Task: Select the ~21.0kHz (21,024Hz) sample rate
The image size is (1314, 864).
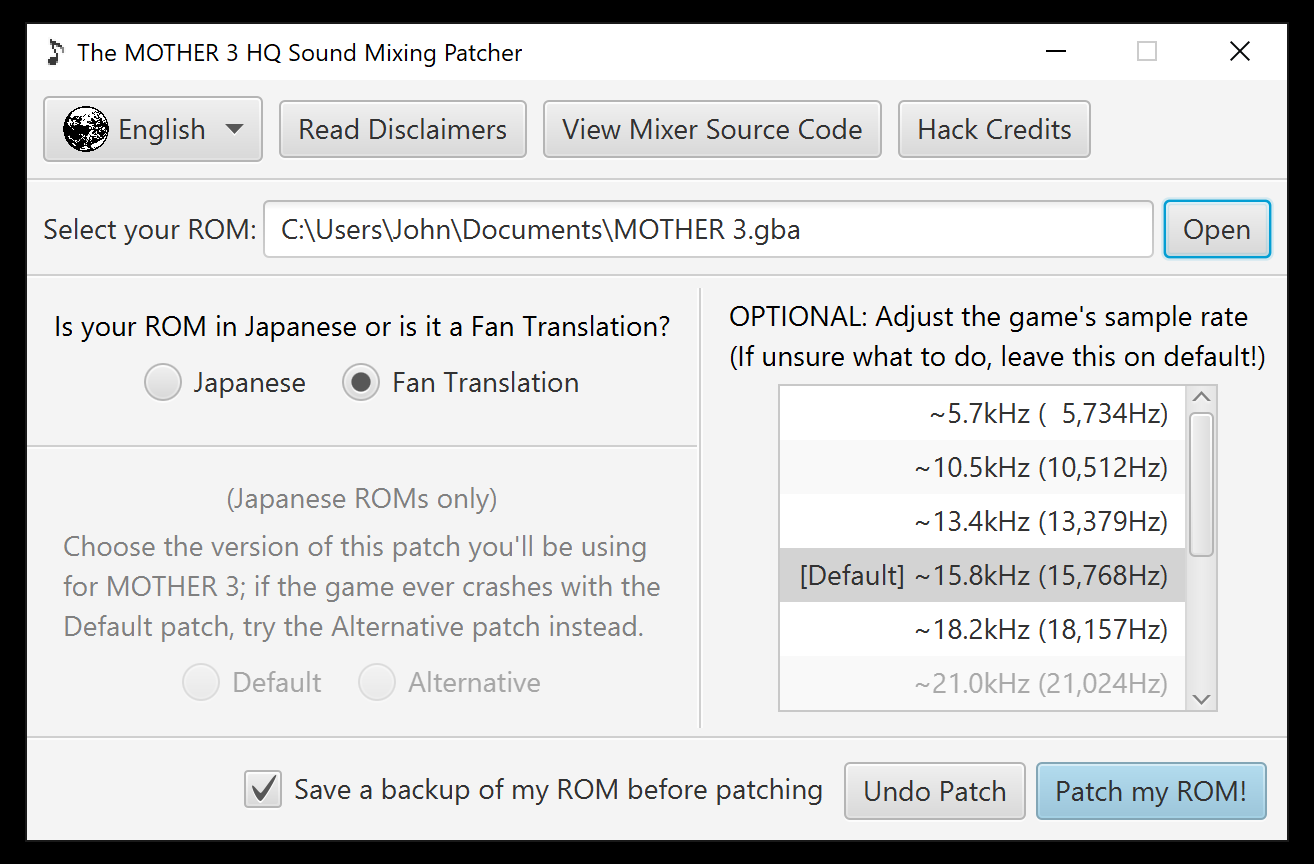Action: pos(982,683)
